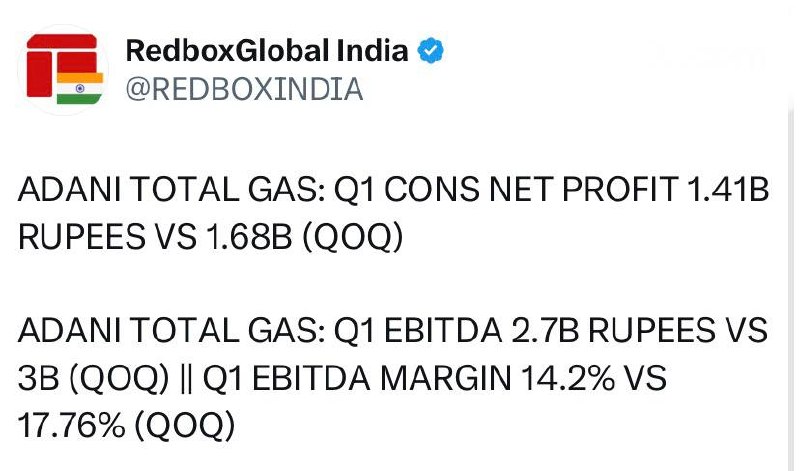Click the 1.41B figure in first tweet
This screenshot has height=471, width=800.
[x=728, y=189]
